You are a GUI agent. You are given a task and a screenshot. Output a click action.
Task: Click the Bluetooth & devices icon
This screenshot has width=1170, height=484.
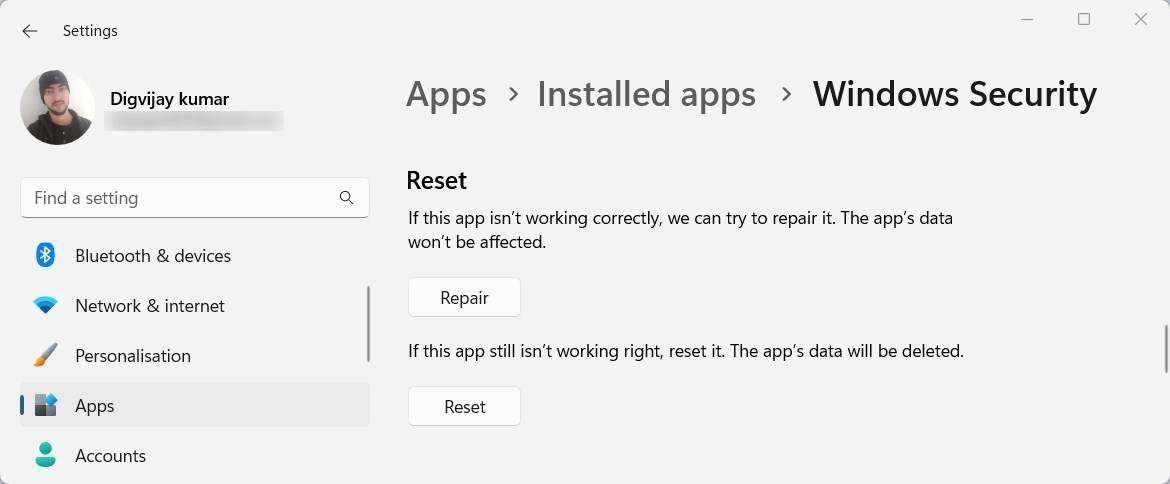(45, 255)
